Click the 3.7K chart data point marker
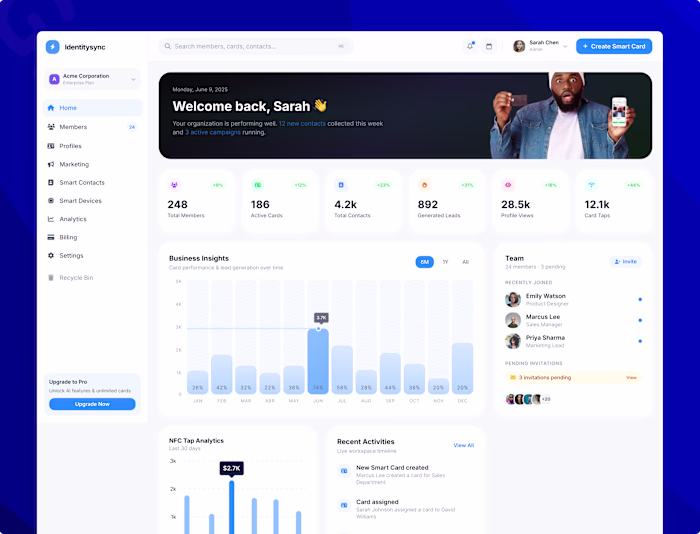Image resolution: width=700 pixels, height=534 pixels. point(318,329)
